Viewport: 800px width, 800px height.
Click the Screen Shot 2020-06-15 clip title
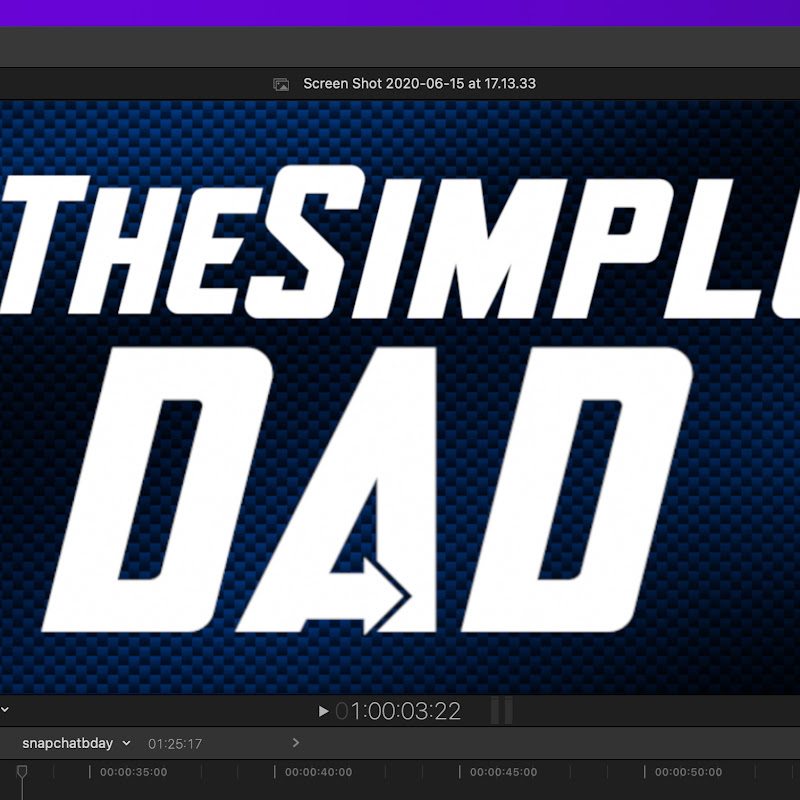pos(419,84)
